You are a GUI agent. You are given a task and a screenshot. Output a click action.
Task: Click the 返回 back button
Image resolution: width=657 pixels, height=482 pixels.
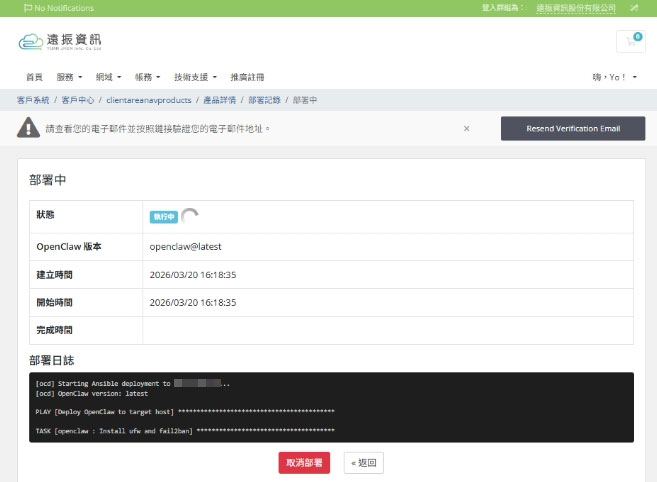click(363, 463)
